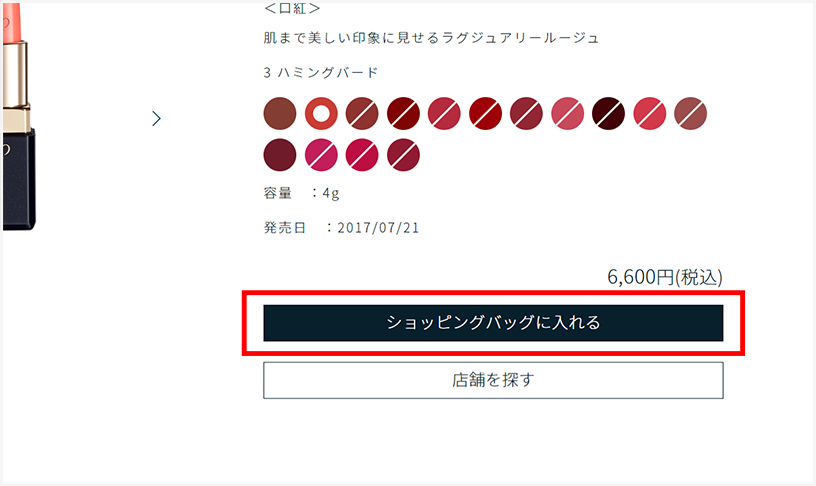Select the currently chosen orange-red ring swatch
The height and width of the screenshot is (486, 816).
coord(321,113)
